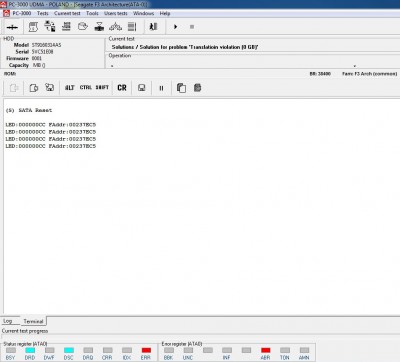
Task: Open the Tools menu
Action: (92, 13)
